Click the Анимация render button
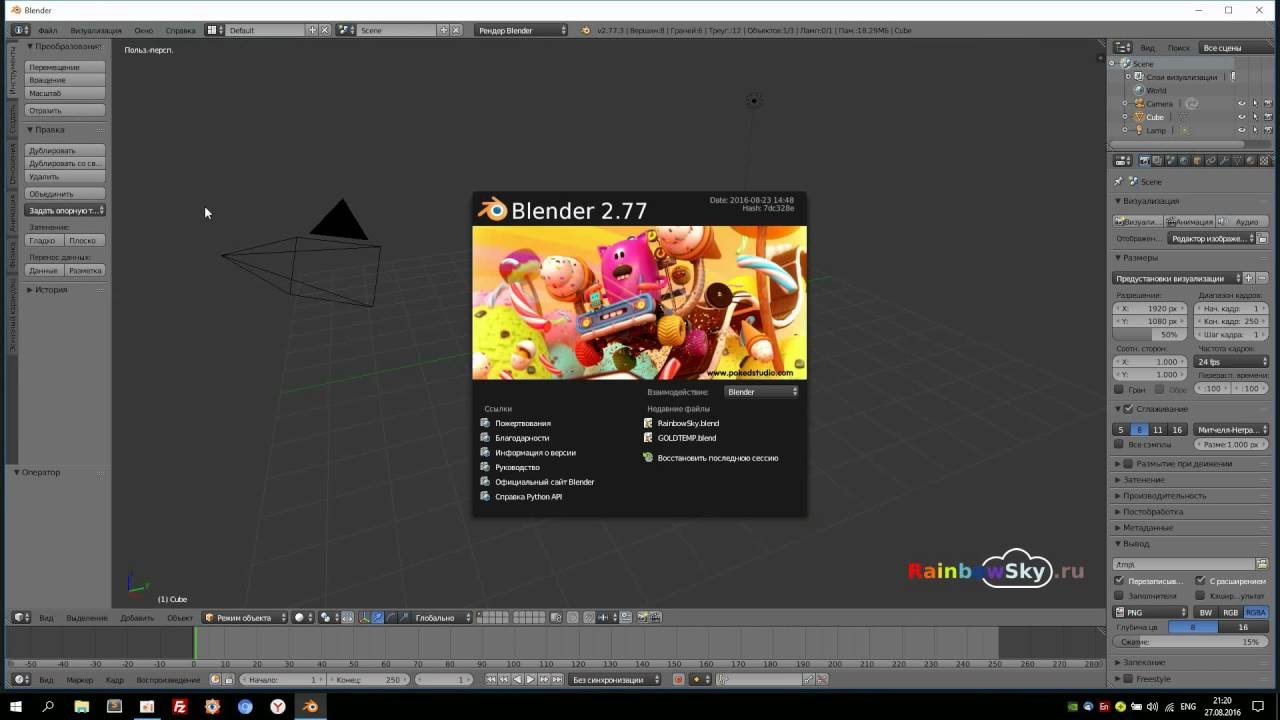1280x720 pixels. point(1190,222)
